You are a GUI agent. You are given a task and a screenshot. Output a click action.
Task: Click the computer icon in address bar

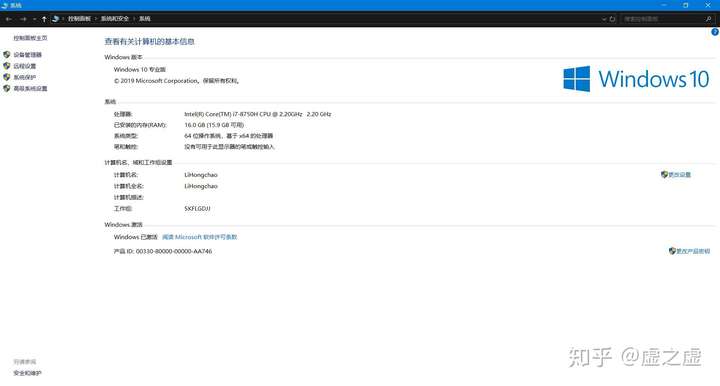coord(56,19)
